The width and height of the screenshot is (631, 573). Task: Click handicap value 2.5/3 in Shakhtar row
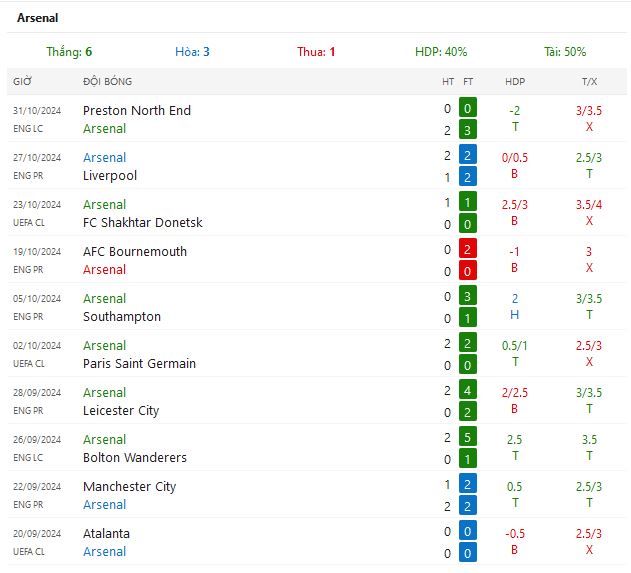pos(515,205)
